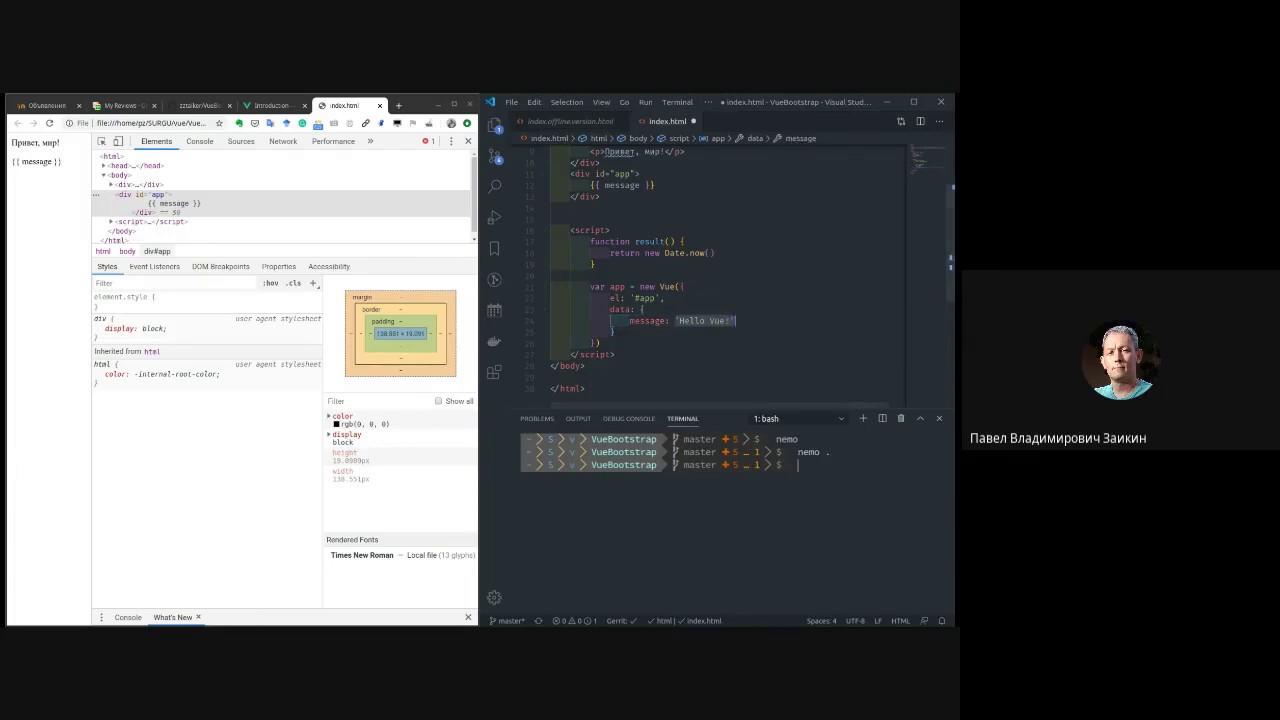
Task: Open the overflow menu in the VS Code menu bar
Action: coord(709,102)
